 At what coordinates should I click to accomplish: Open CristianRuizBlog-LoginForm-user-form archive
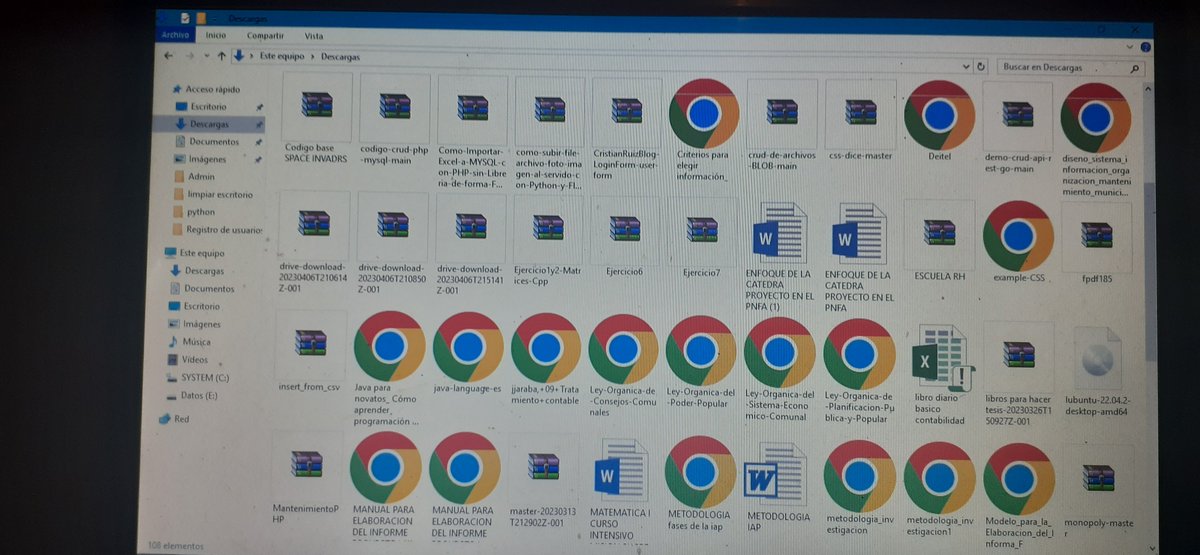(x=626, y=128)
